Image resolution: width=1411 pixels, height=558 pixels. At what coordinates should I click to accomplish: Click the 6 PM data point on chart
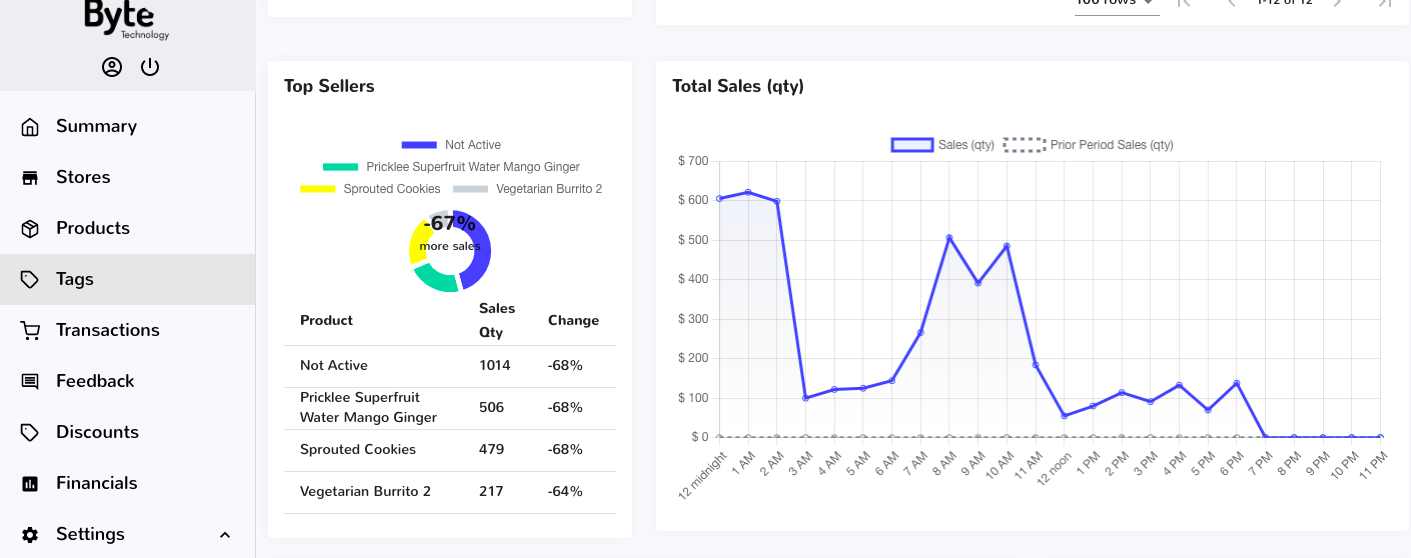[1237, 383]
